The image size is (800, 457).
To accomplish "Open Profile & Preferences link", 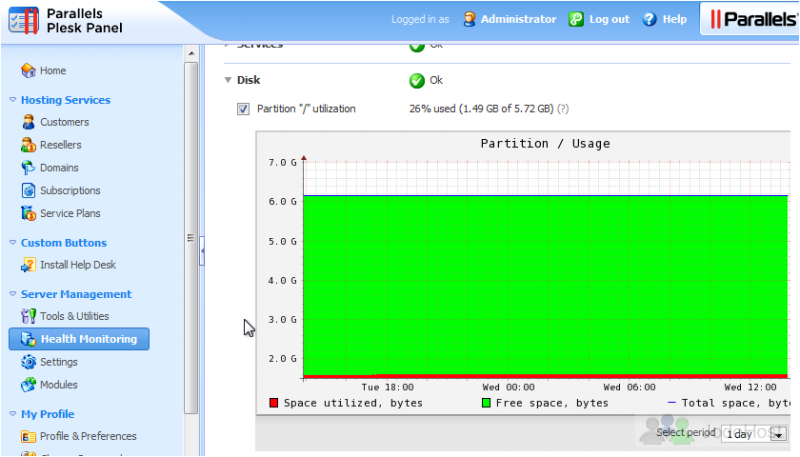I will coord(88,437).
